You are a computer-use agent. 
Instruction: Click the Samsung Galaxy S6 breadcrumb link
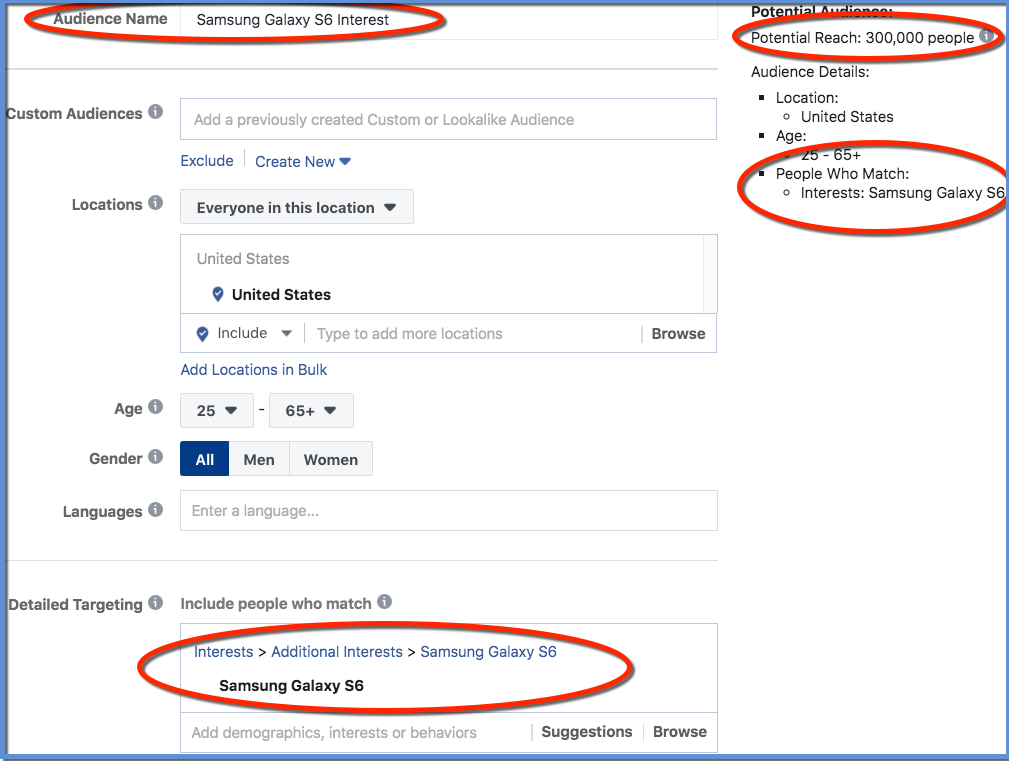pos(488,652)
